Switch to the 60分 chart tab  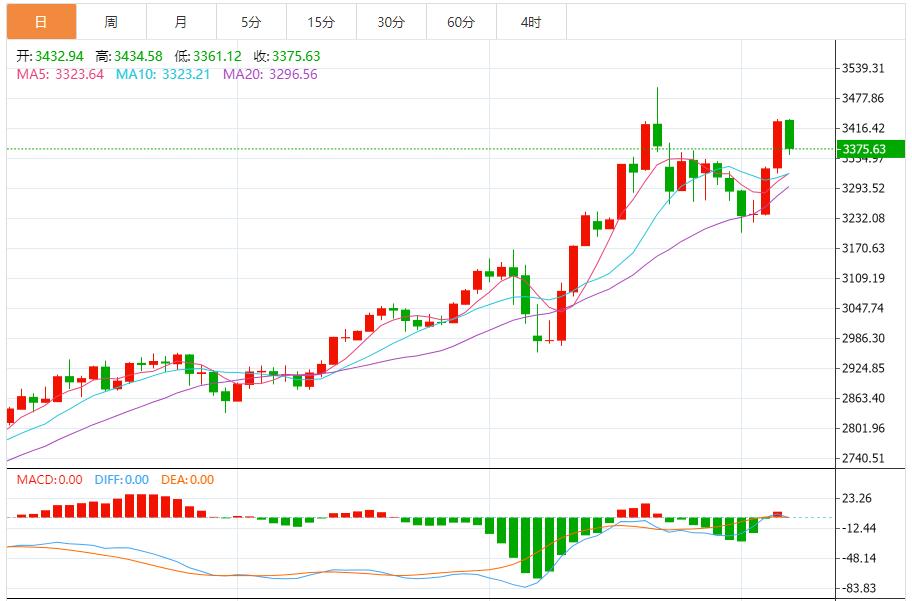click(x=461, y=22)
